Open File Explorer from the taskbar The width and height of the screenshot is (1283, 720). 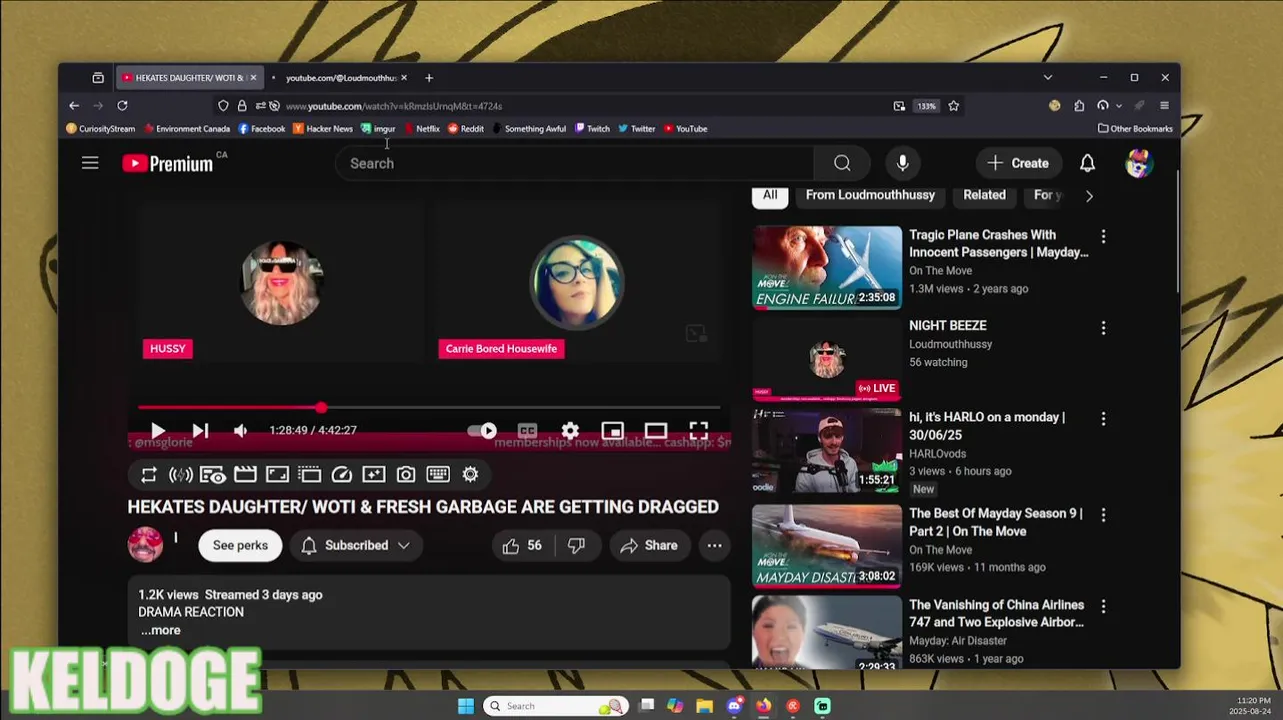pos(705,706)
